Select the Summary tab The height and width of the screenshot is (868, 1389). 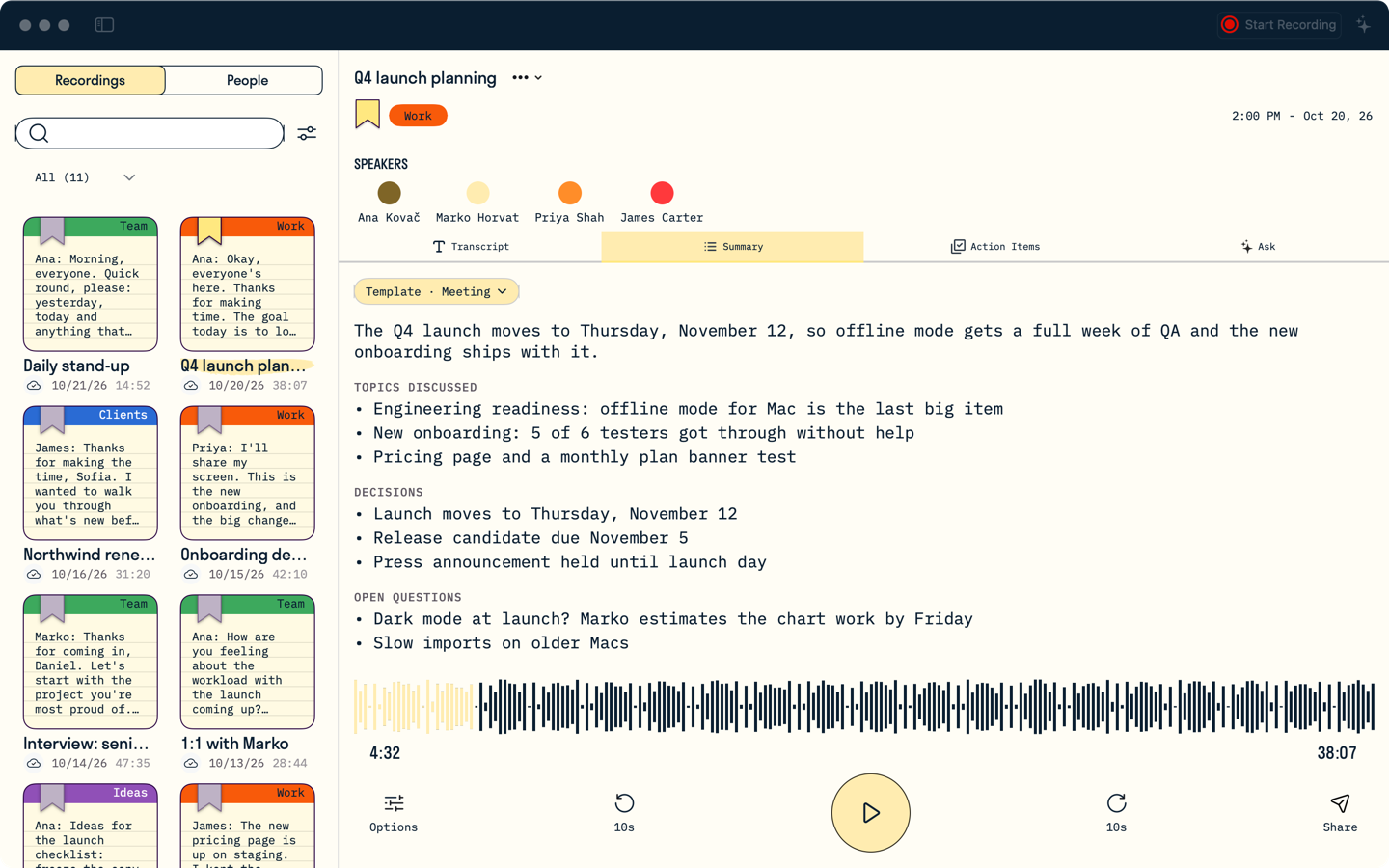[x=733, y=247]
